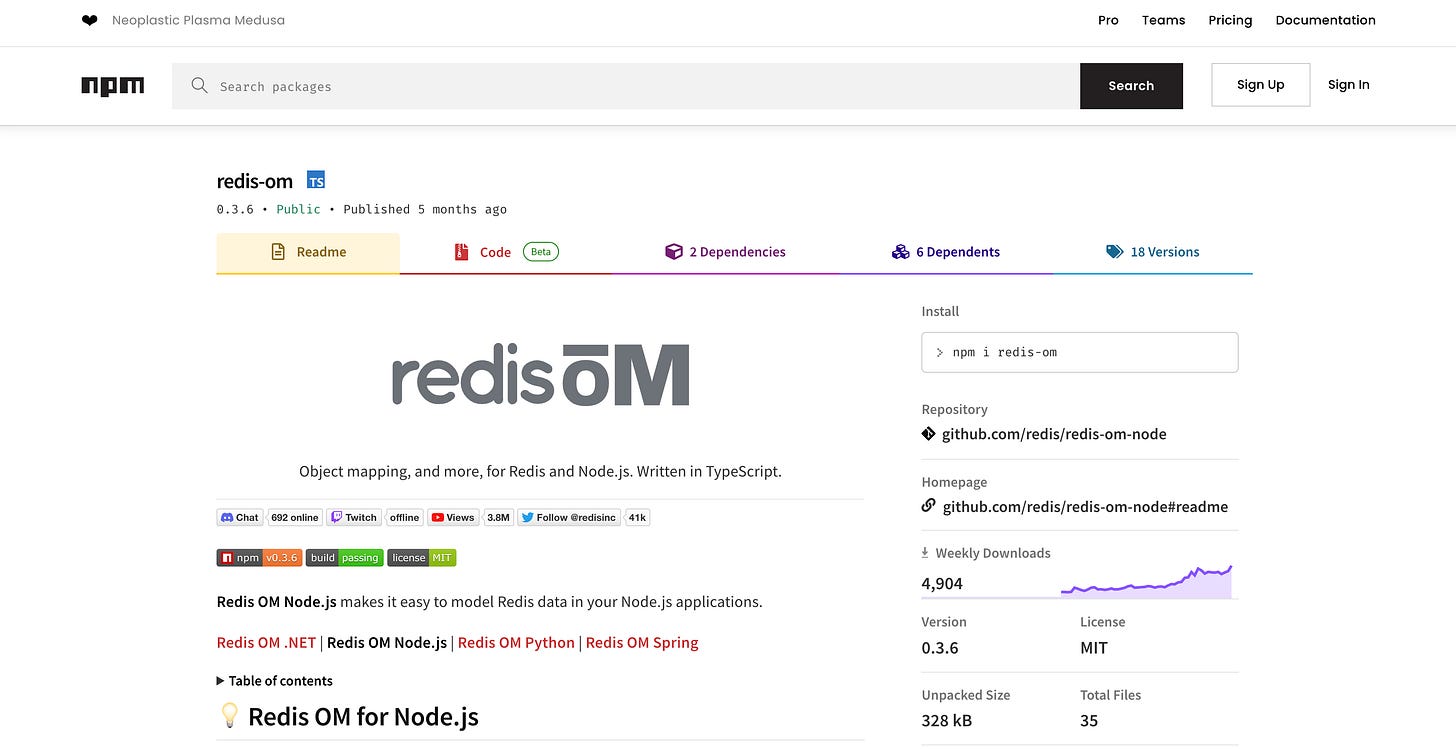This screenshot has width=1456, height=749.
Task: Click the TypeScript TS badge icon
Action: [x=316, y=181]
